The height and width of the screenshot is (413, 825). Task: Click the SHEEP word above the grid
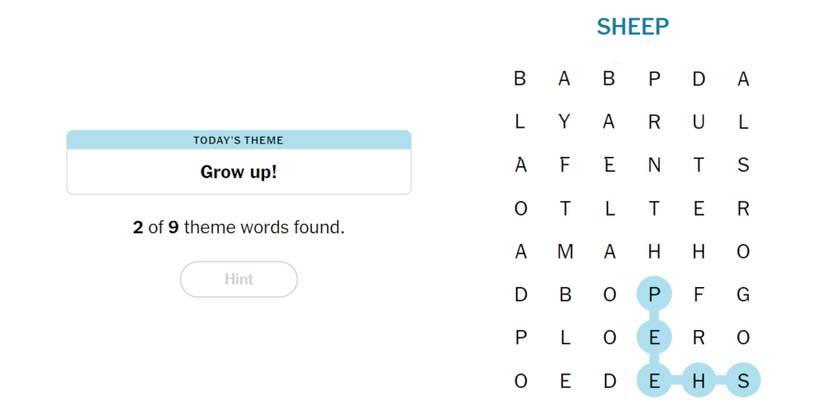(632, 27)
